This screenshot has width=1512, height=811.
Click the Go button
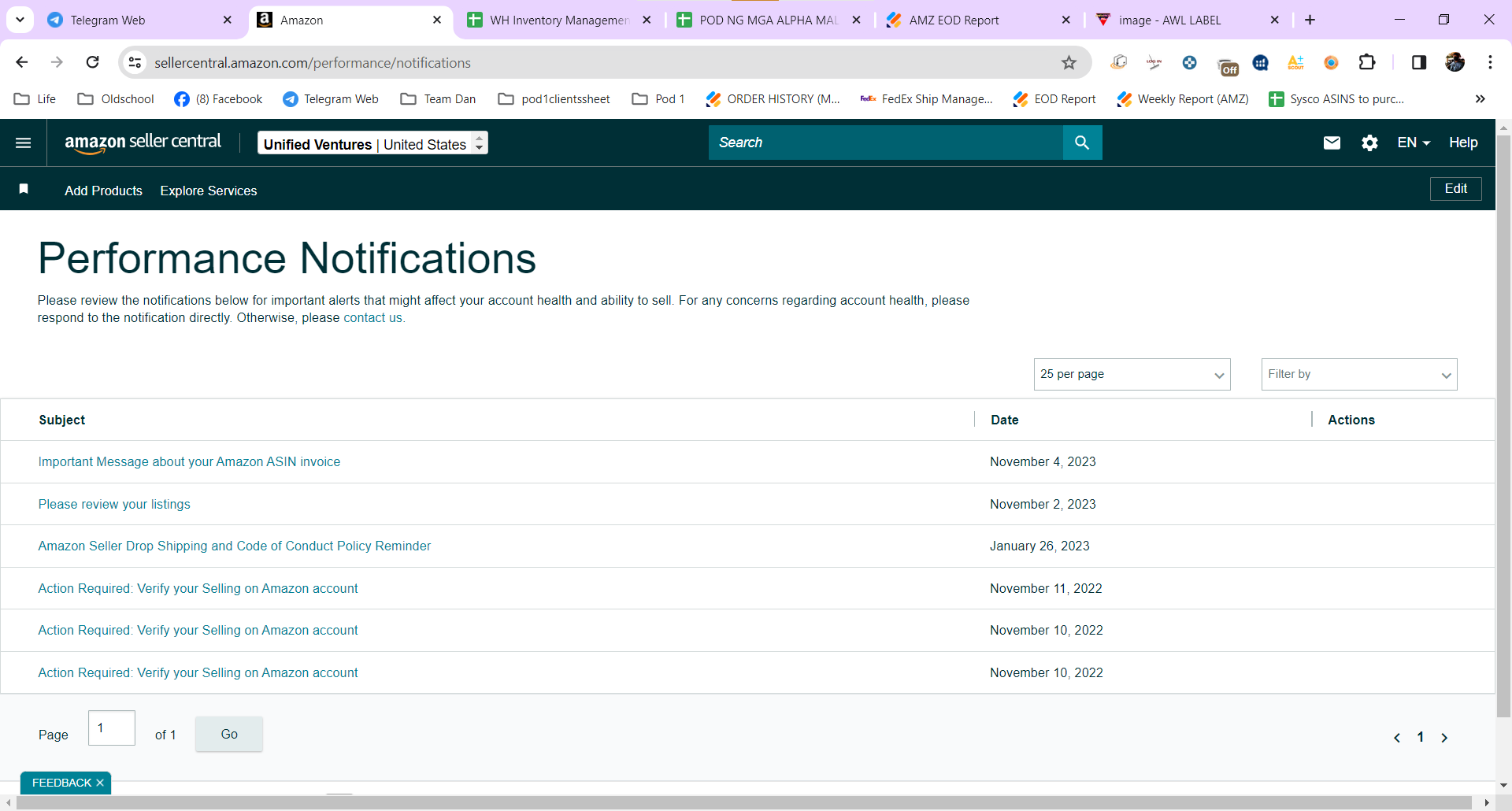coord(229,734)
